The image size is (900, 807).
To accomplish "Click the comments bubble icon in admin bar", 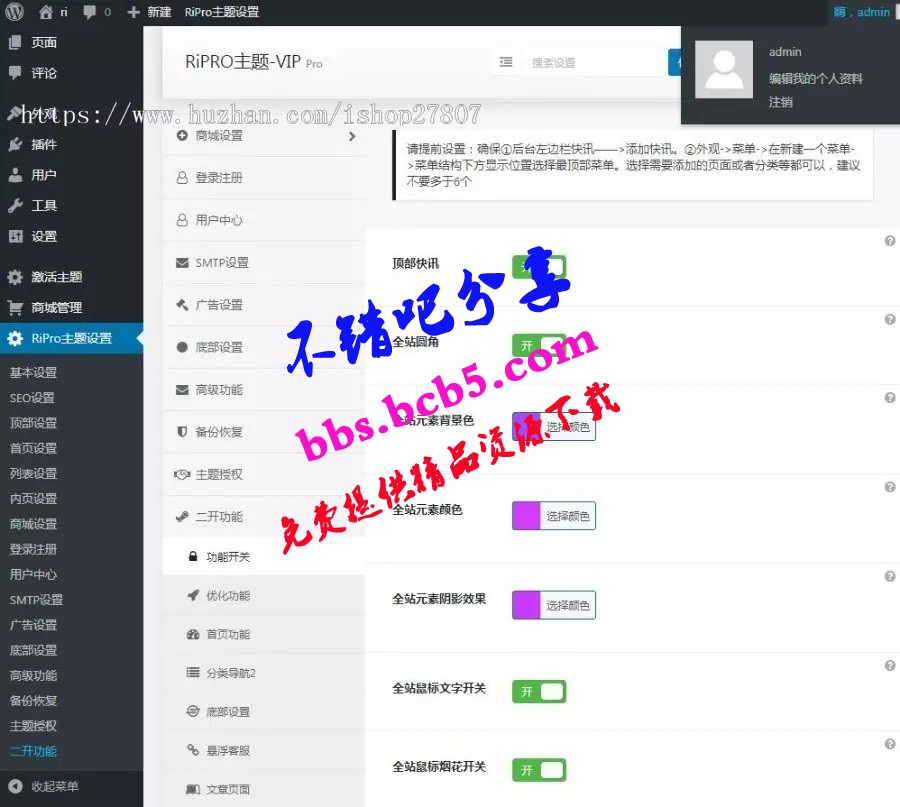I will 90,11.
